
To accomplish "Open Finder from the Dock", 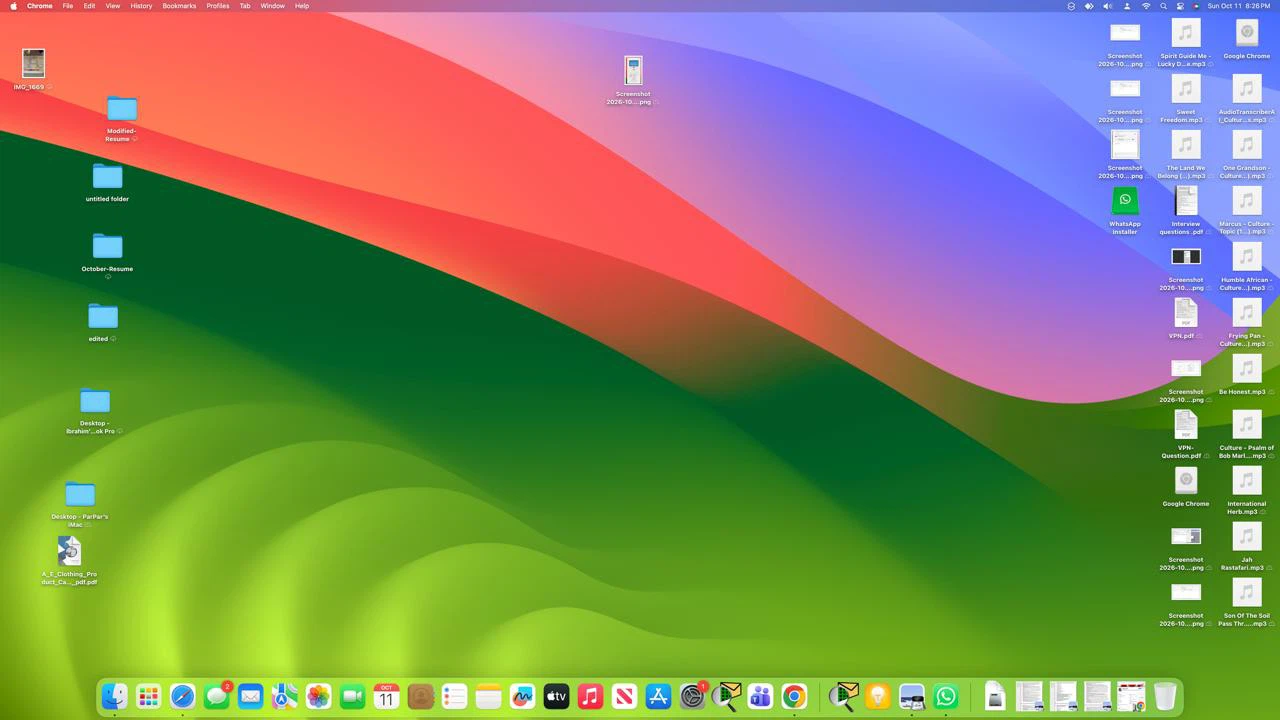I will pos(115,696).
